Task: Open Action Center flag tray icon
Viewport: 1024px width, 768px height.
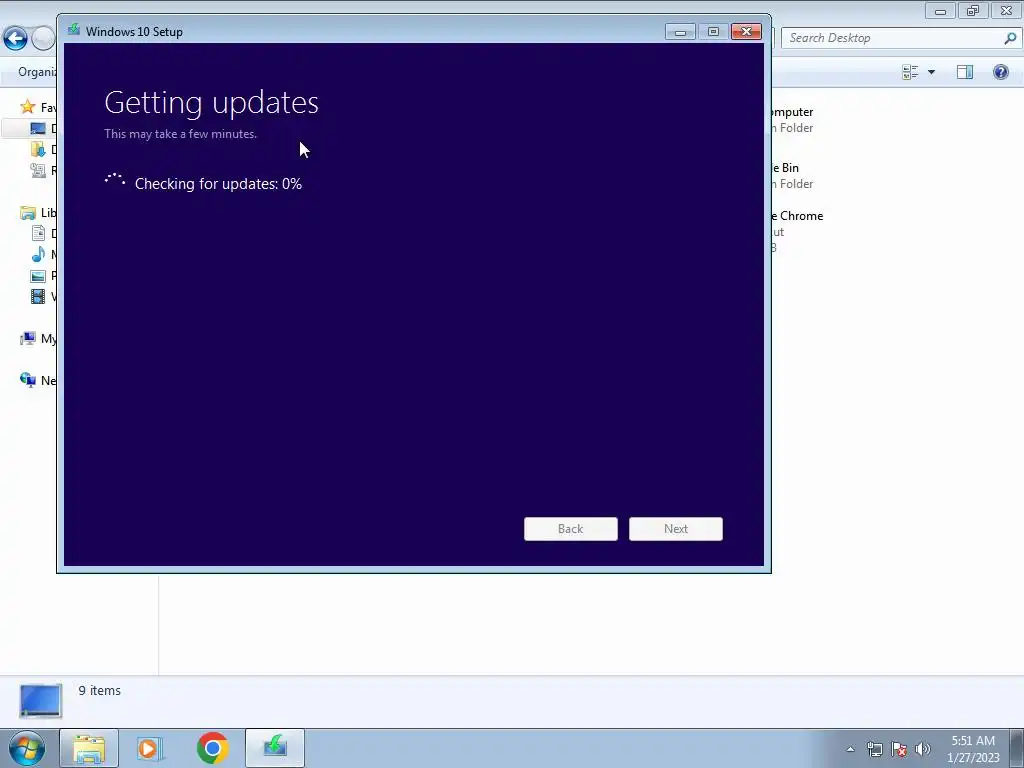Action: point(899,749)
